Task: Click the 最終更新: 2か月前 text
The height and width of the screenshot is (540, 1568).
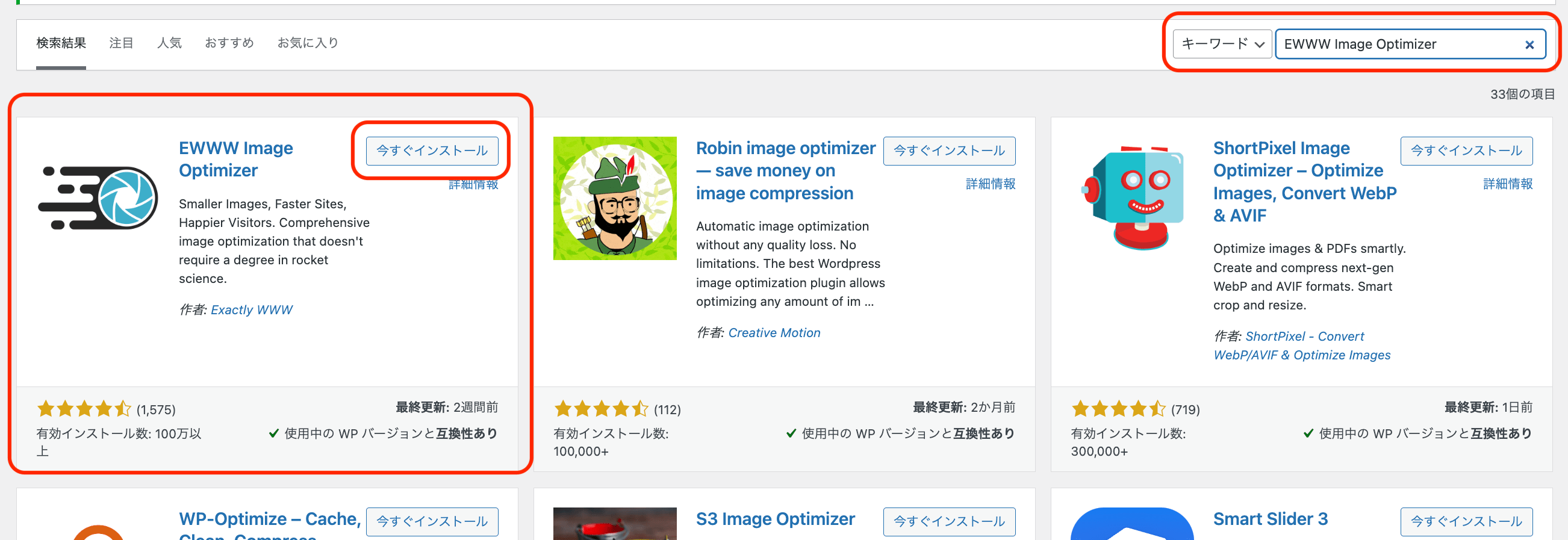Action: tap(964, 408)
